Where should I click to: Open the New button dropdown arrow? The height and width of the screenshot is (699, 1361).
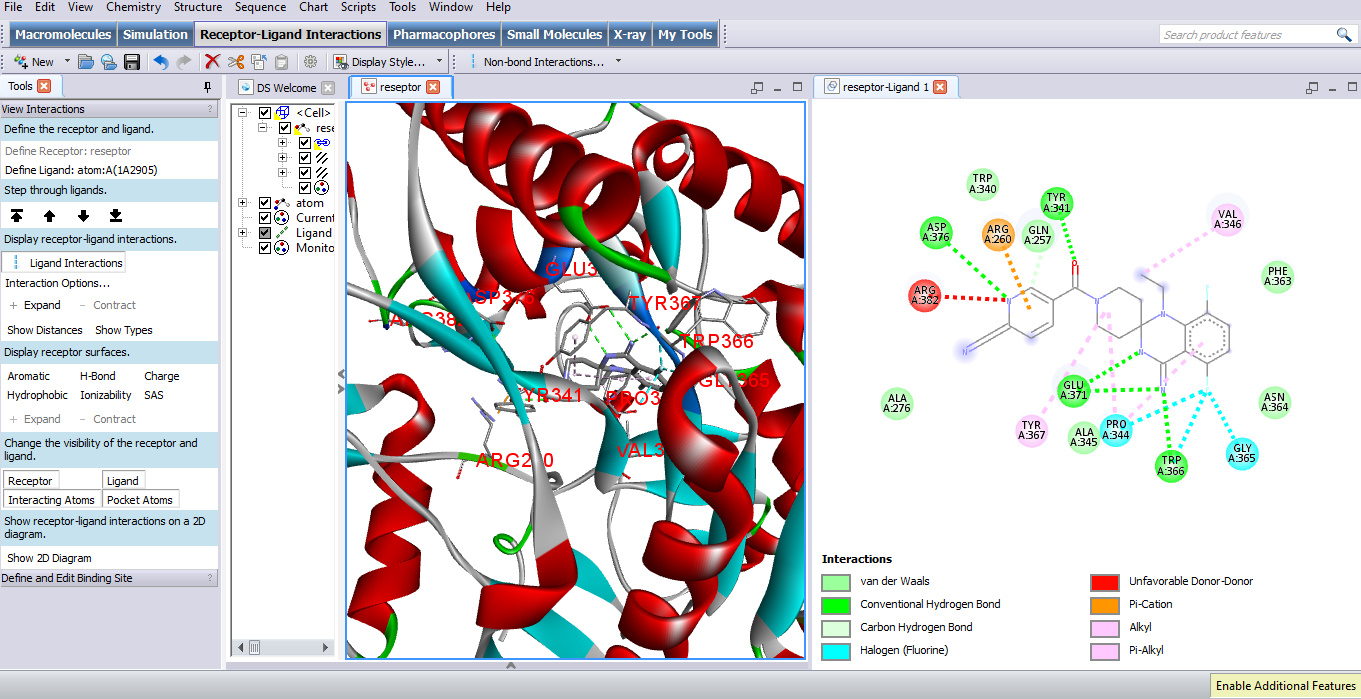click(x=67, y=61)
